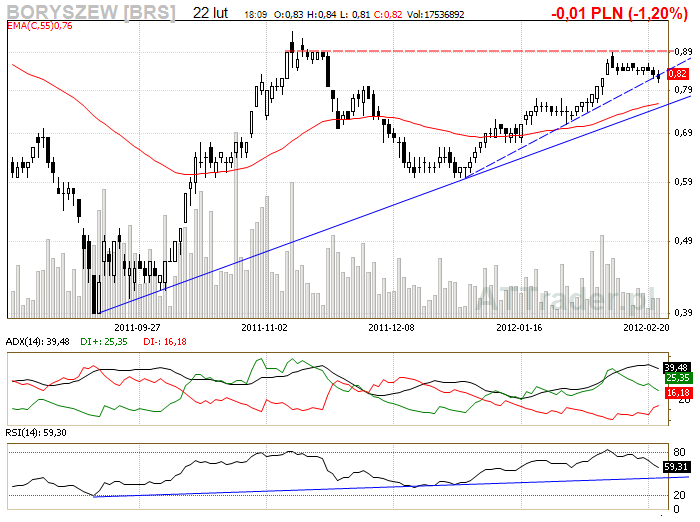Image resolution: width=700 pixels, height=522 pixels.
Task: Click the price change -0,01 PLN (-1,20%)
Action: pos(619,13)
